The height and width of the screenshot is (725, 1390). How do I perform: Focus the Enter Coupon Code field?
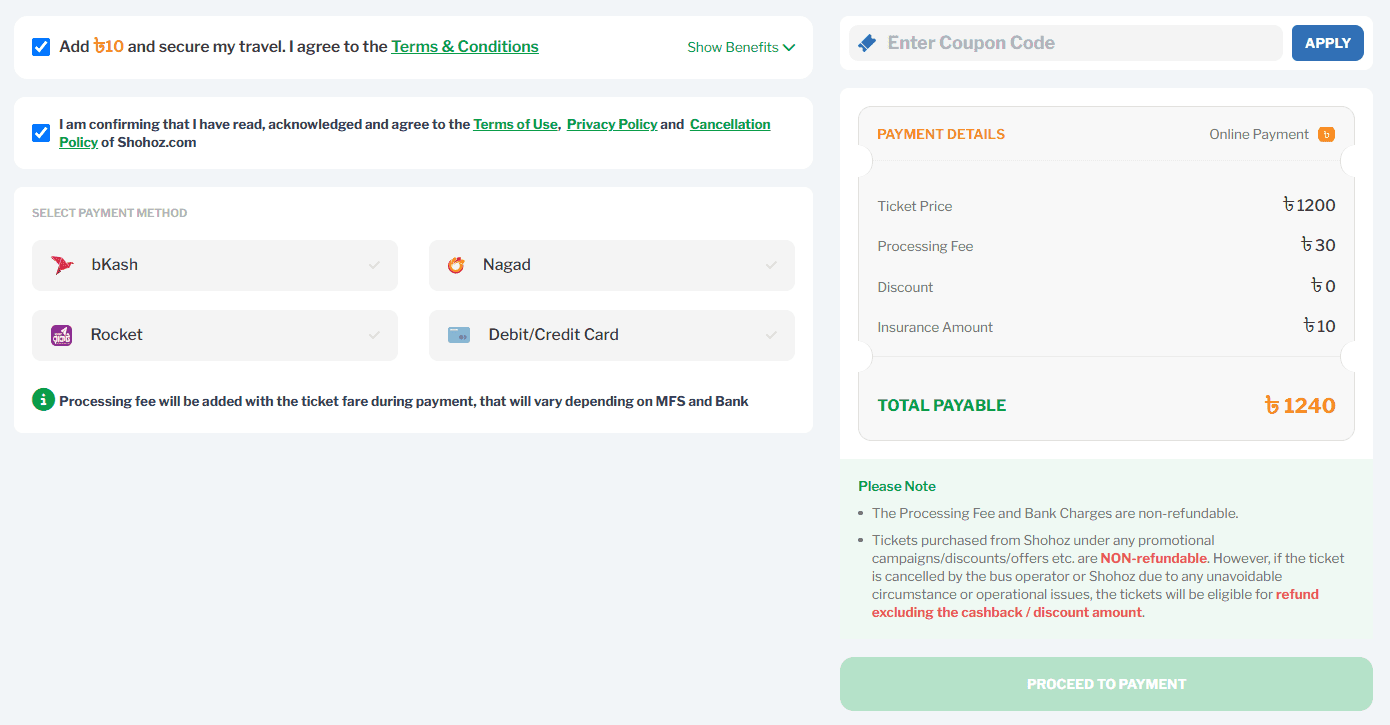click(1066, 43)
